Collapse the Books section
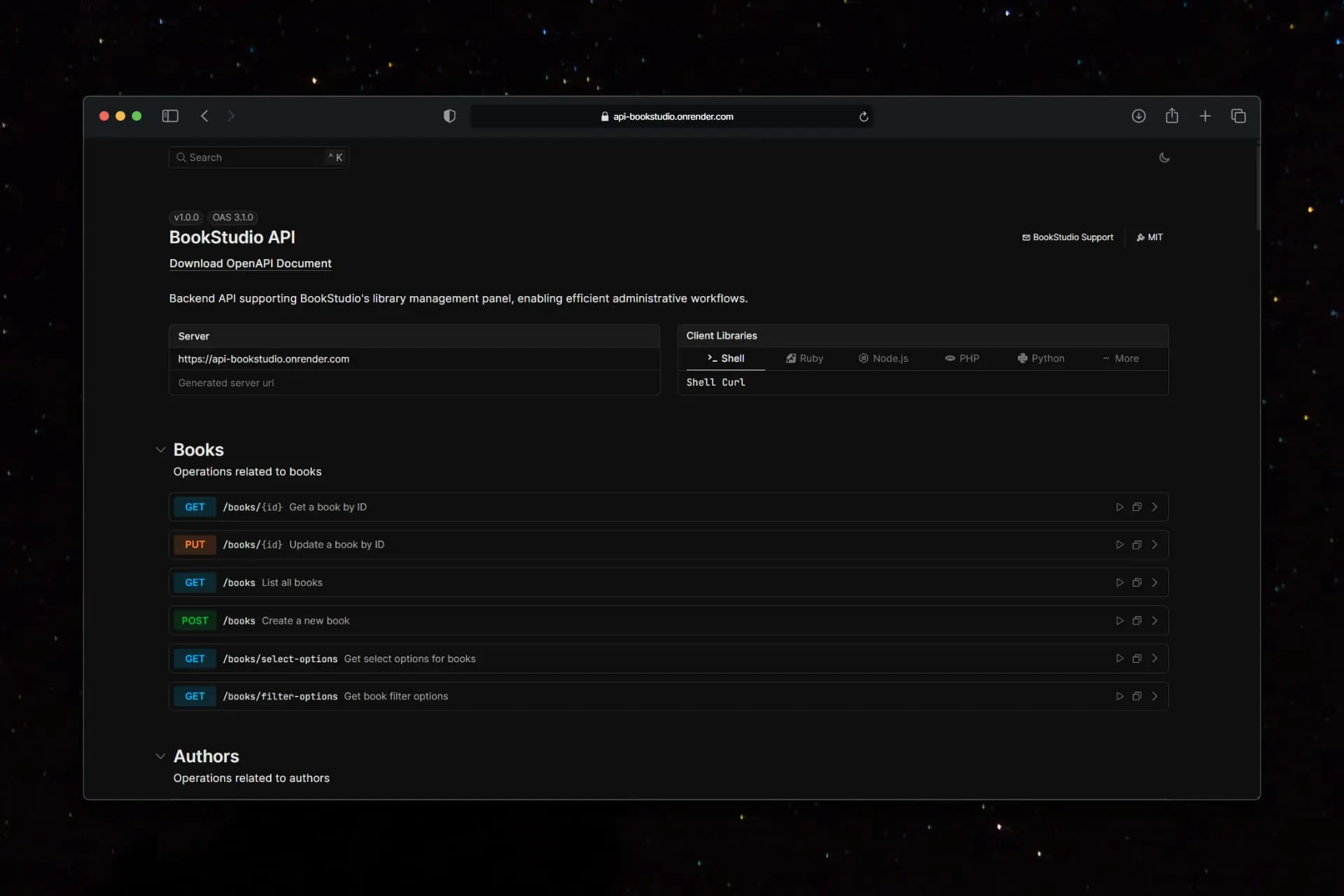 coord(160,449)
